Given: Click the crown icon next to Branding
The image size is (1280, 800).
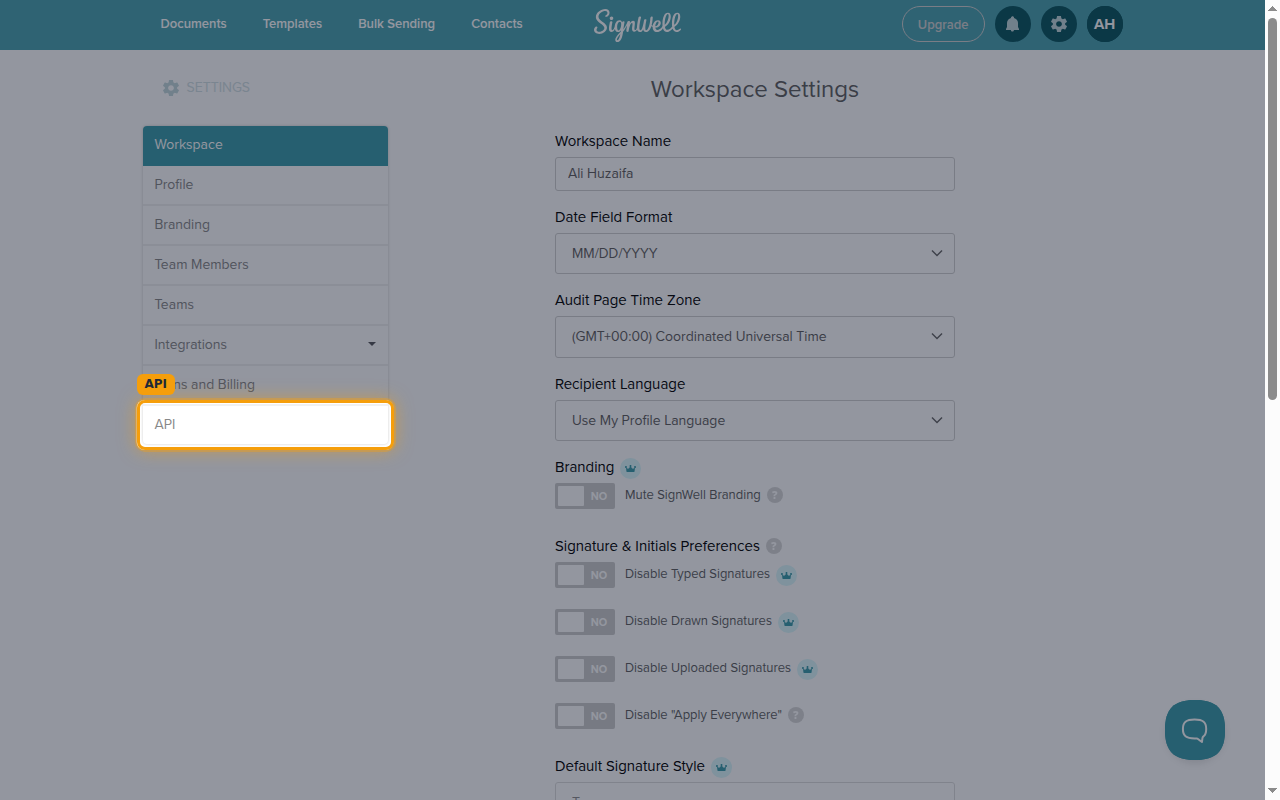Looking at the screenshot, I should (x=630, y=468).
